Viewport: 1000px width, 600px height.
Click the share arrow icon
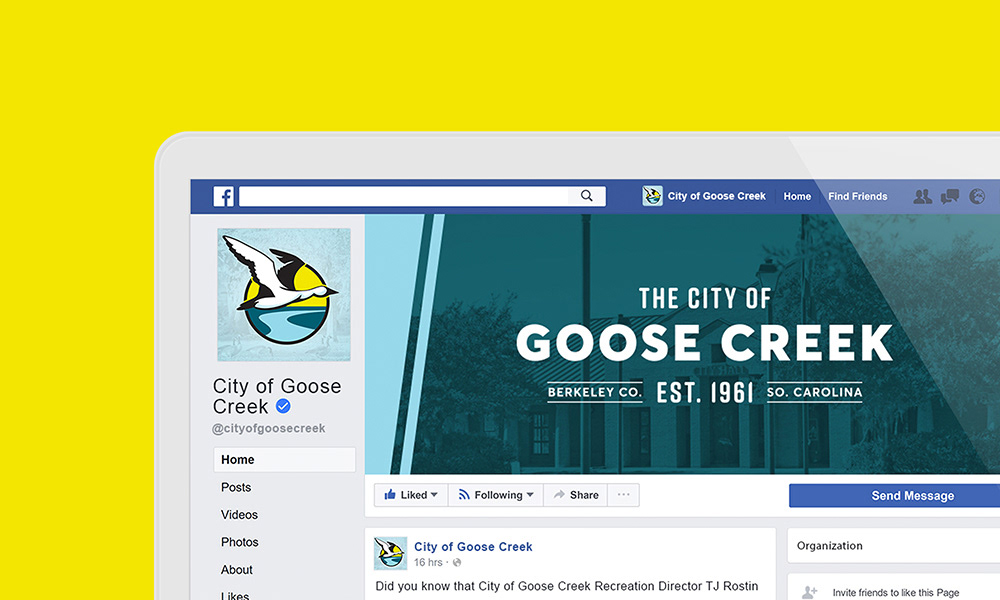(559, 495)
